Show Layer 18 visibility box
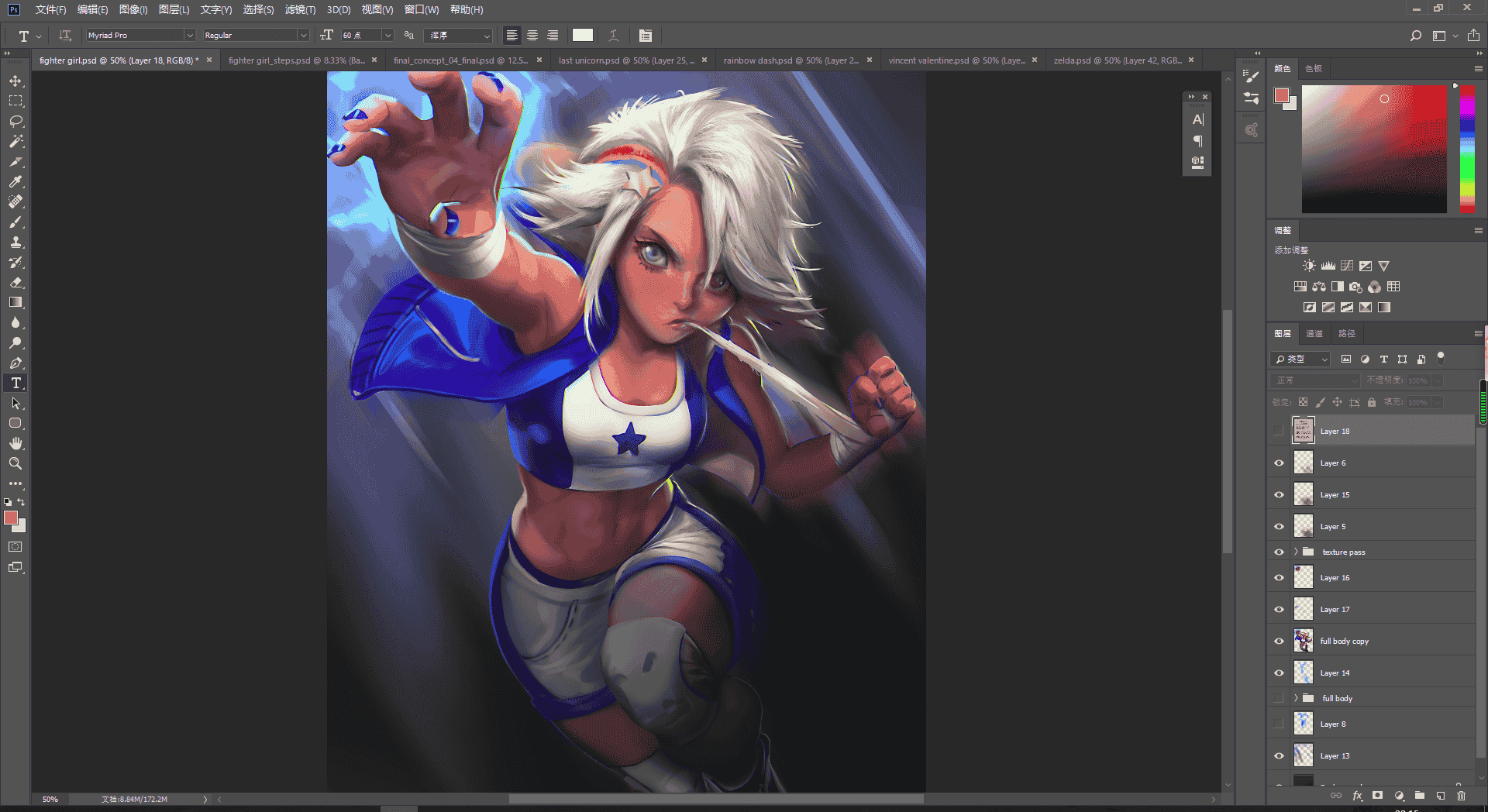 [x=1279, y=432]
